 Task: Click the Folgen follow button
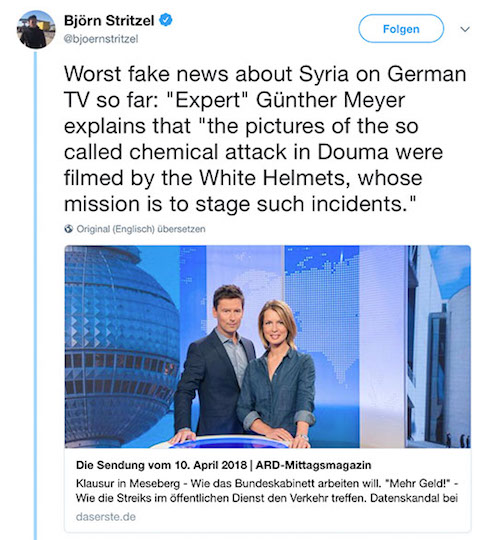click(x=401, y=29)
